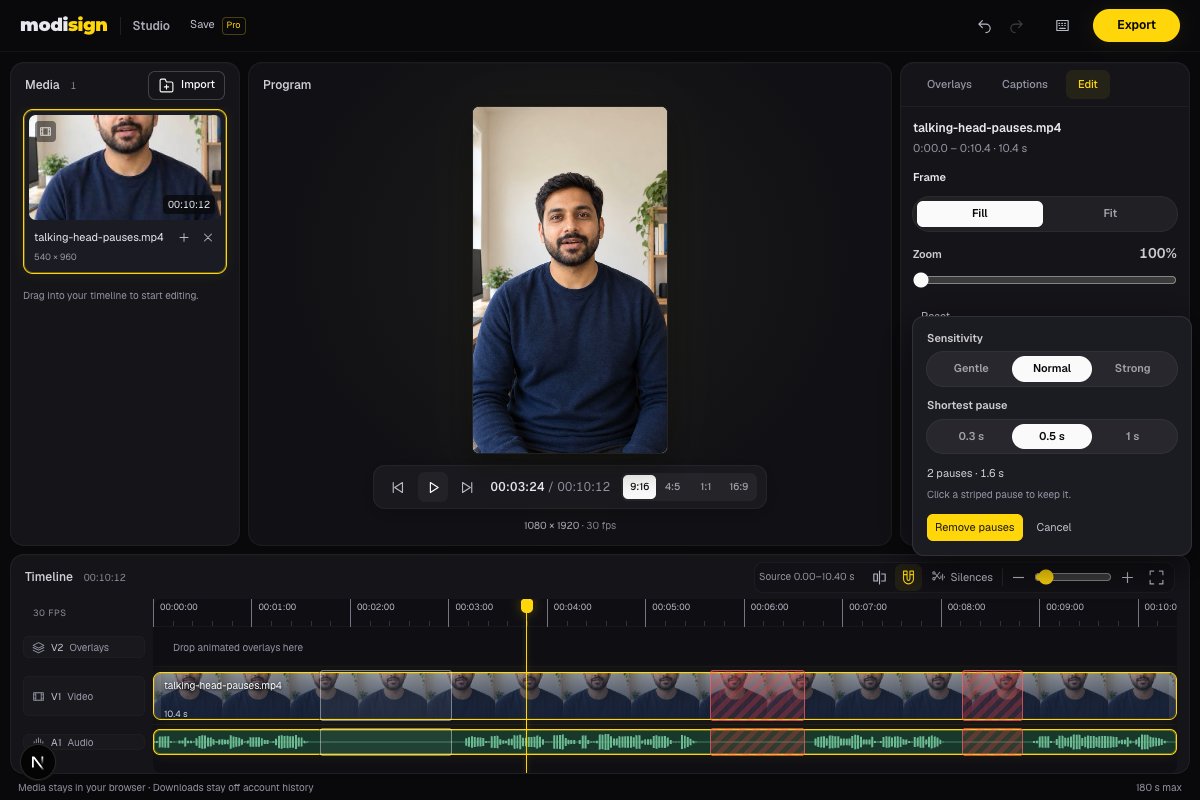Screen dimensions: 1200x800
Task: Select the 16:9 aspect ratio
Action: pos(738,487)
